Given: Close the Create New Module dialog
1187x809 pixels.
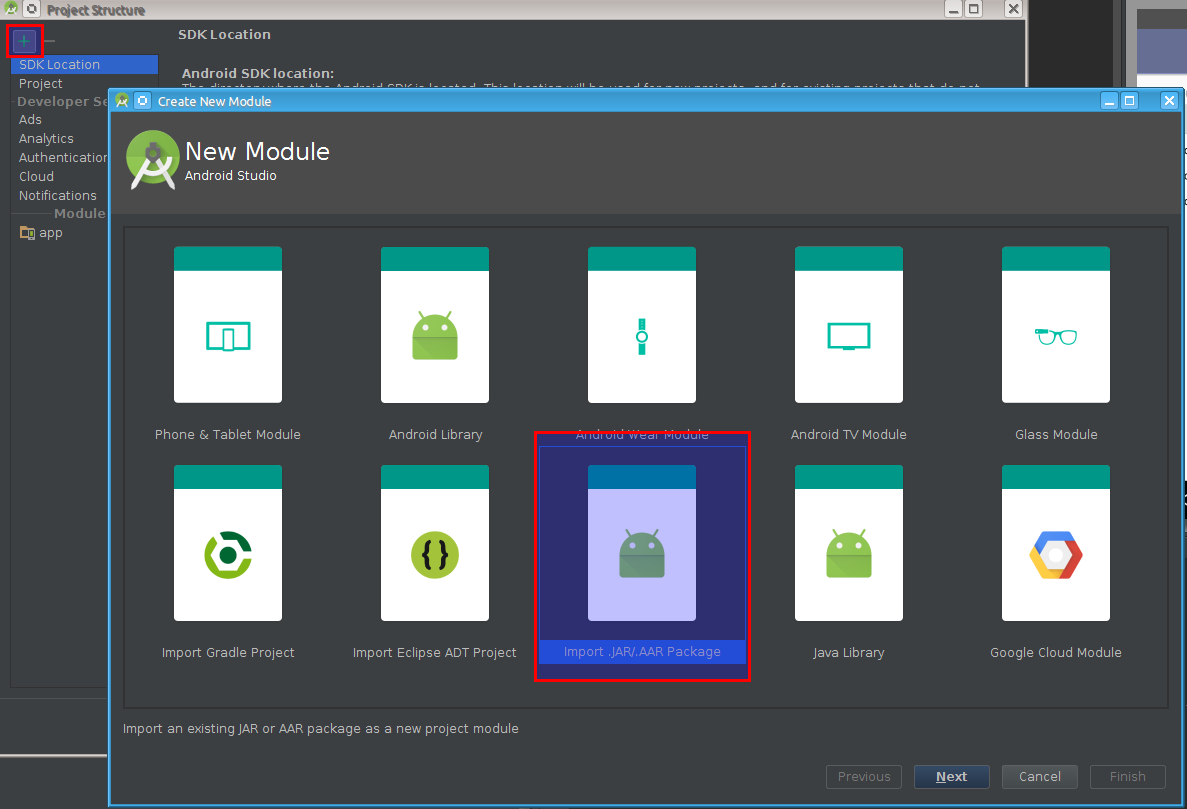Looking at the screenshot, I should 1170,101.
